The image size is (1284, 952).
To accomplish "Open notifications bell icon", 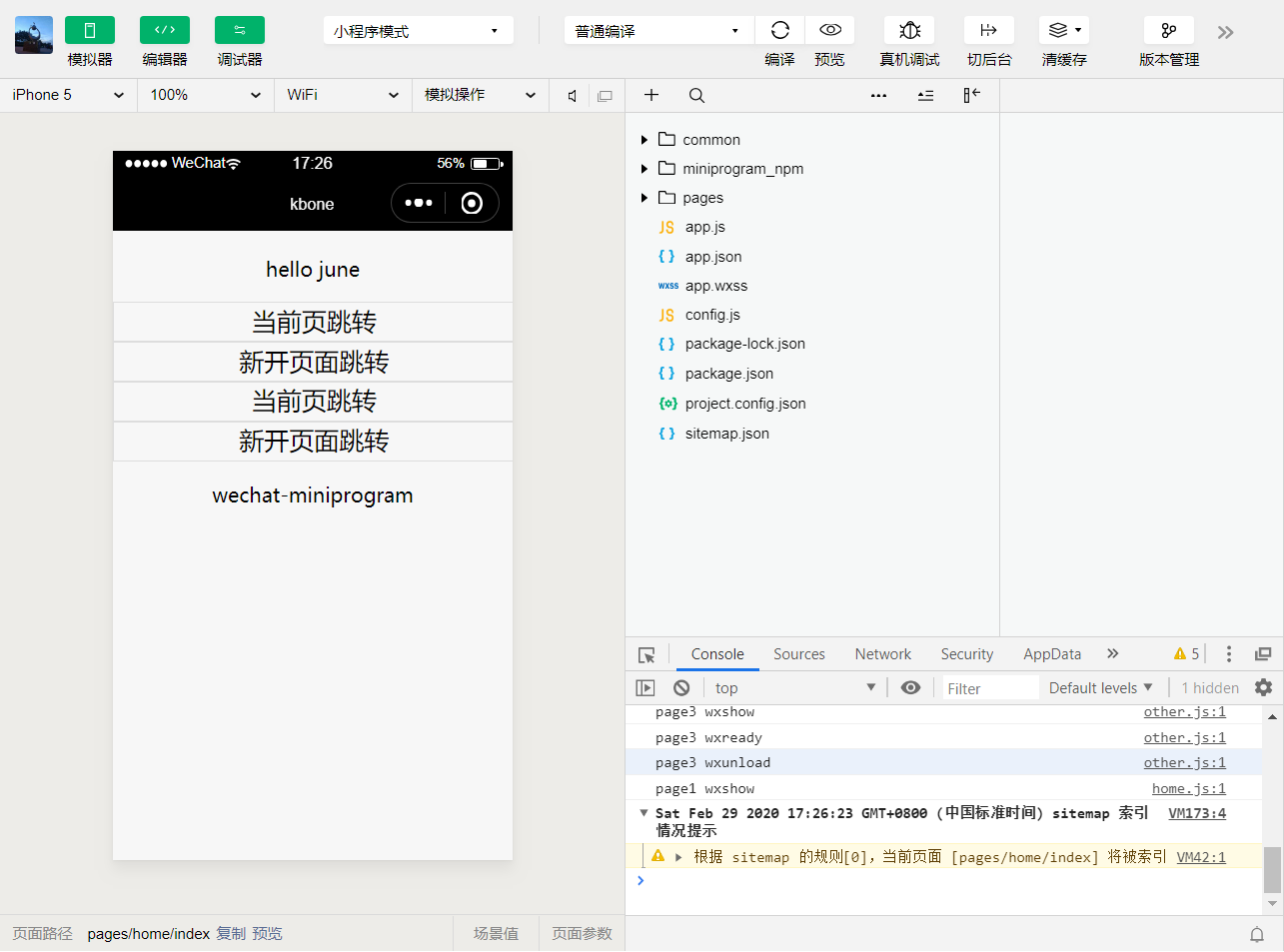I will (x=1257, y=935).
